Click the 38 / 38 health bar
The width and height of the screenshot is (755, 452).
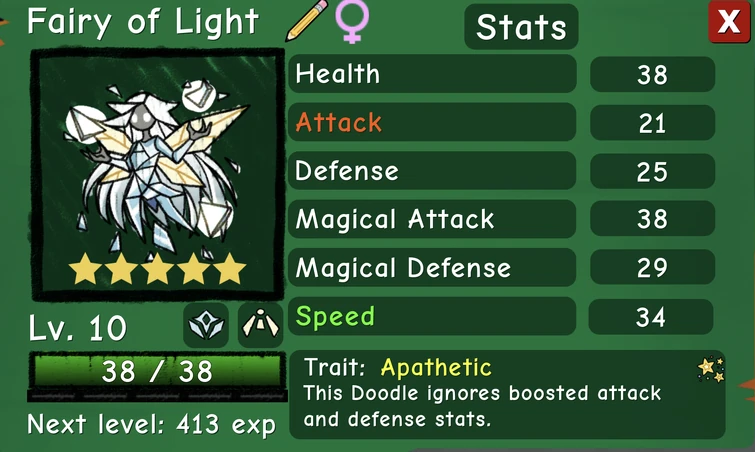pos(157,372)
